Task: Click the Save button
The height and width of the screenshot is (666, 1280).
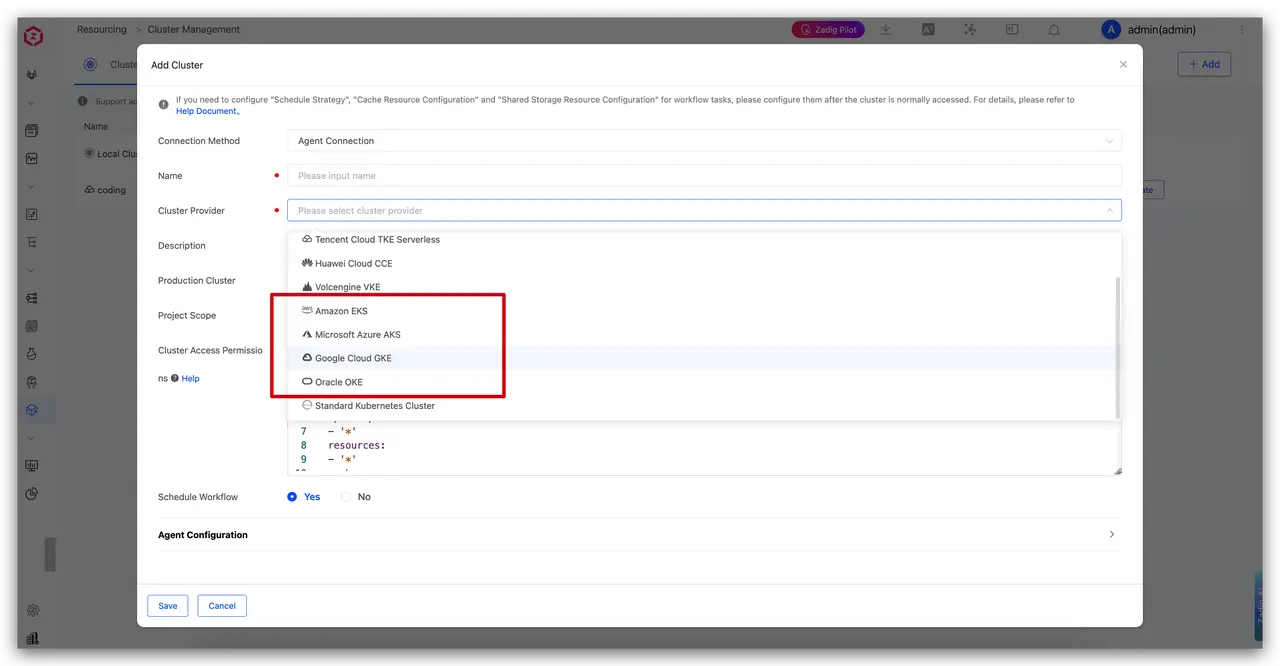Action: click(x=168, y=606)
